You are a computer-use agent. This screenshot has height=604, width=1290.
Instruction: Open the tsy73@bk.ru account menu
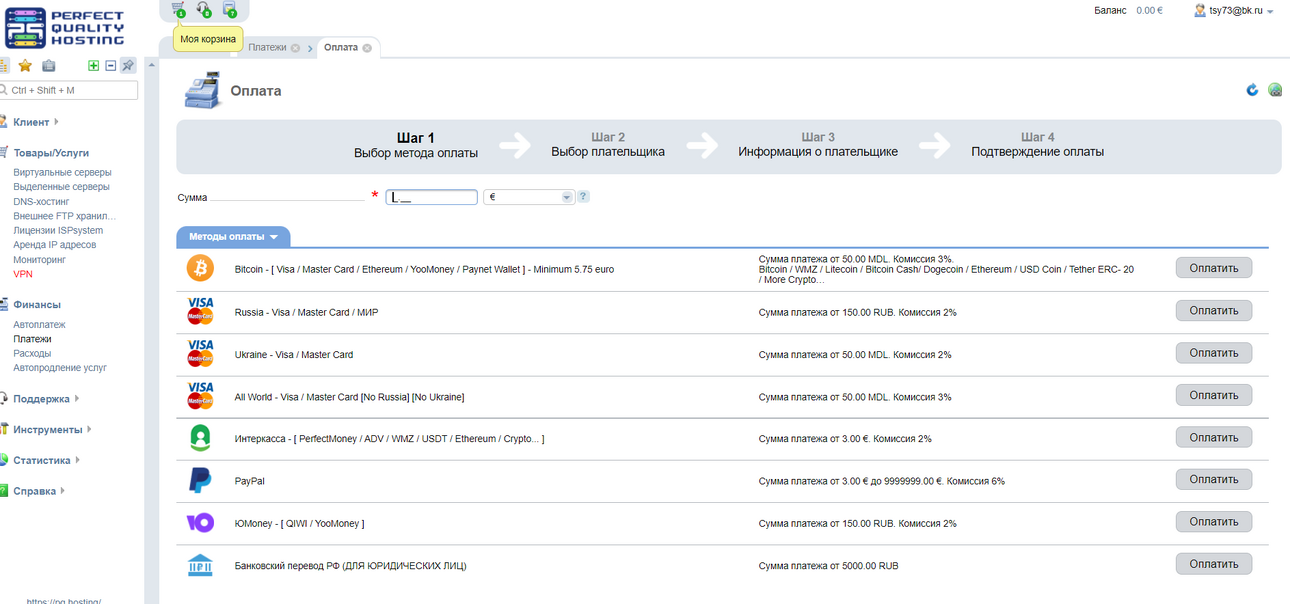click(x=1234, y=10)
